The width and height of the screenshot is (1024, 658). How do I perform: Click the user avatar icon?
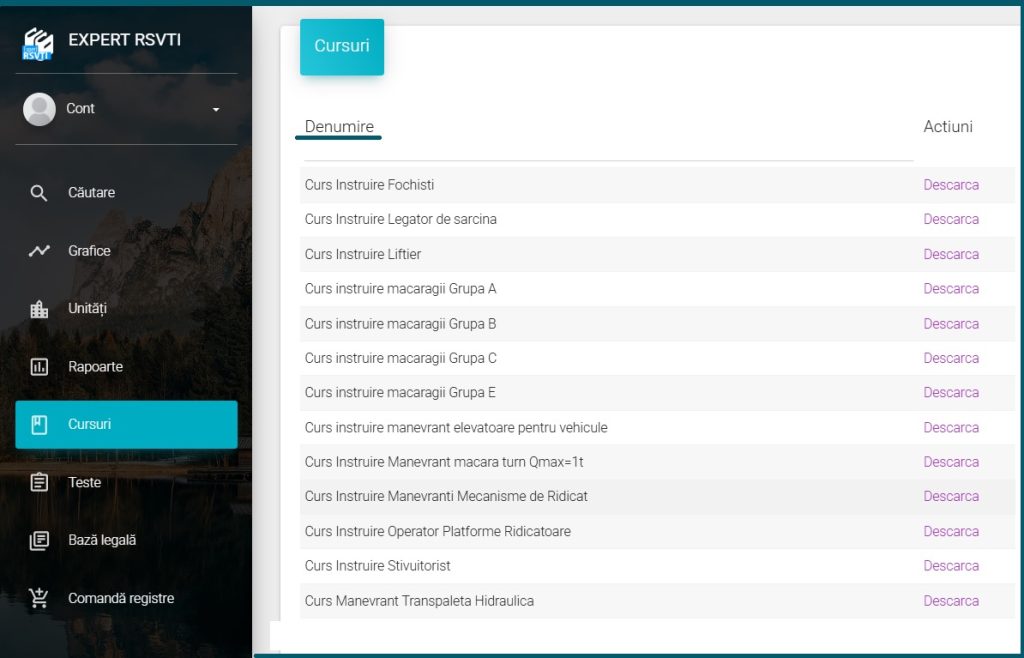coord(39,109)
